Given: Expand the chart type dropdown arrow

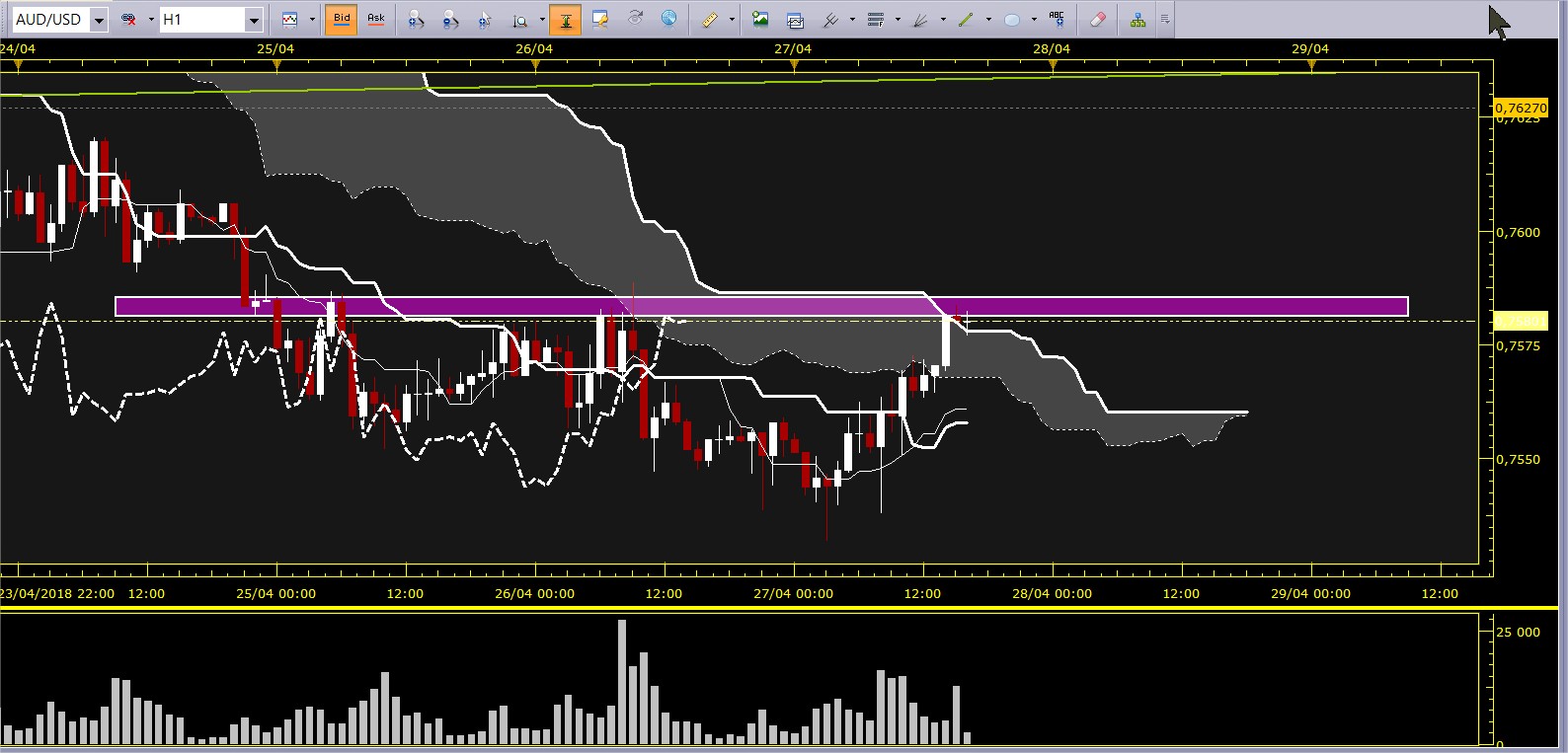Looking at the screenshot, I should pos(312,19).
